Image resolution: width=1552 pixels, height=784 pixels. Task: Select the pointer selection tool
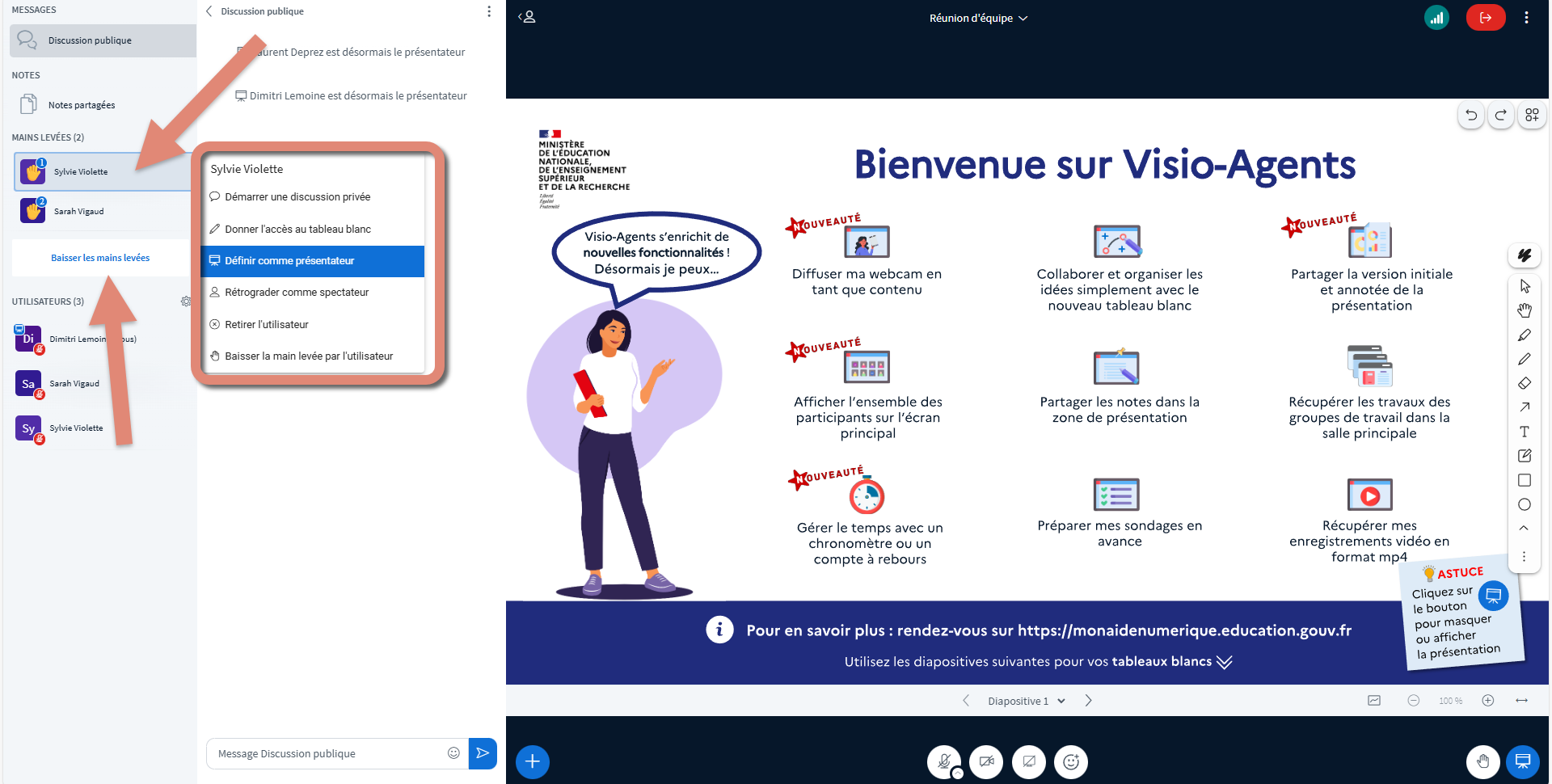1525,286
